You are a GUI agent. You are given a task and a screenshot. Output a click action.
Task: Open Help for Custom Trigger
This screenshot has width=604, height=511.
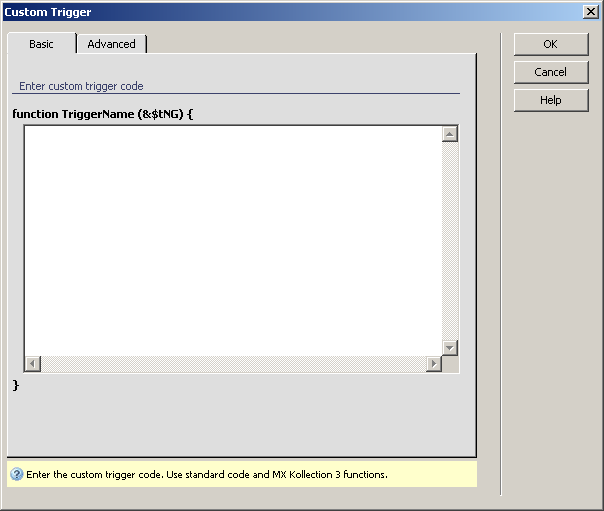(x=550, y=100)
